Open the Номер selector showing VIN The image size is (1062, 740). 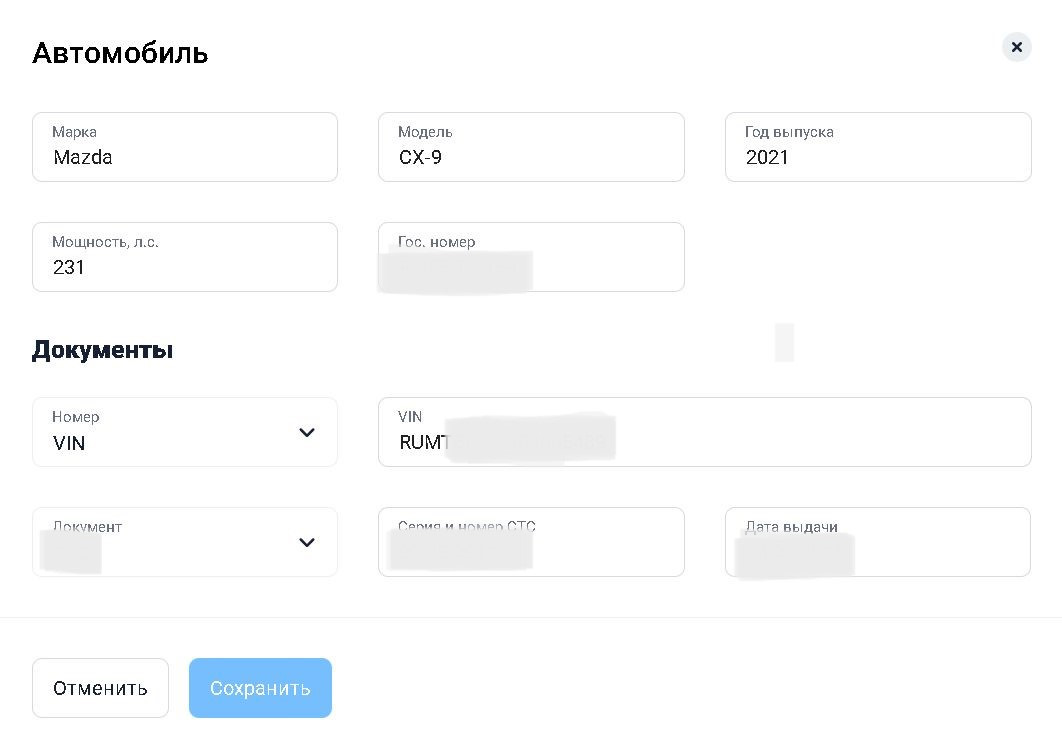[170, 433]
